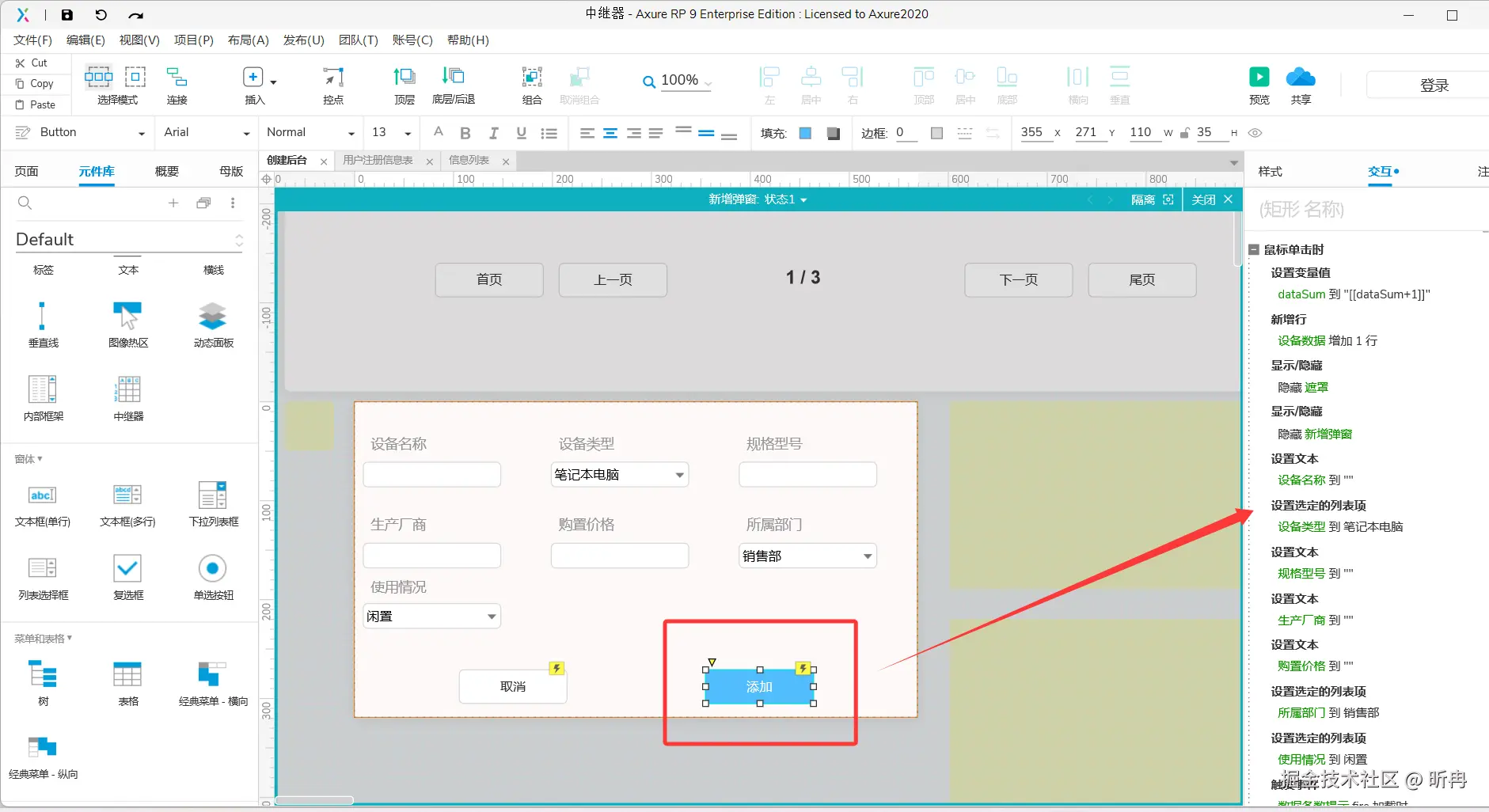The height and width of the screenshot is (812, 1489).
Task: Select the 树 tree widget
Action: coord(43,684)
